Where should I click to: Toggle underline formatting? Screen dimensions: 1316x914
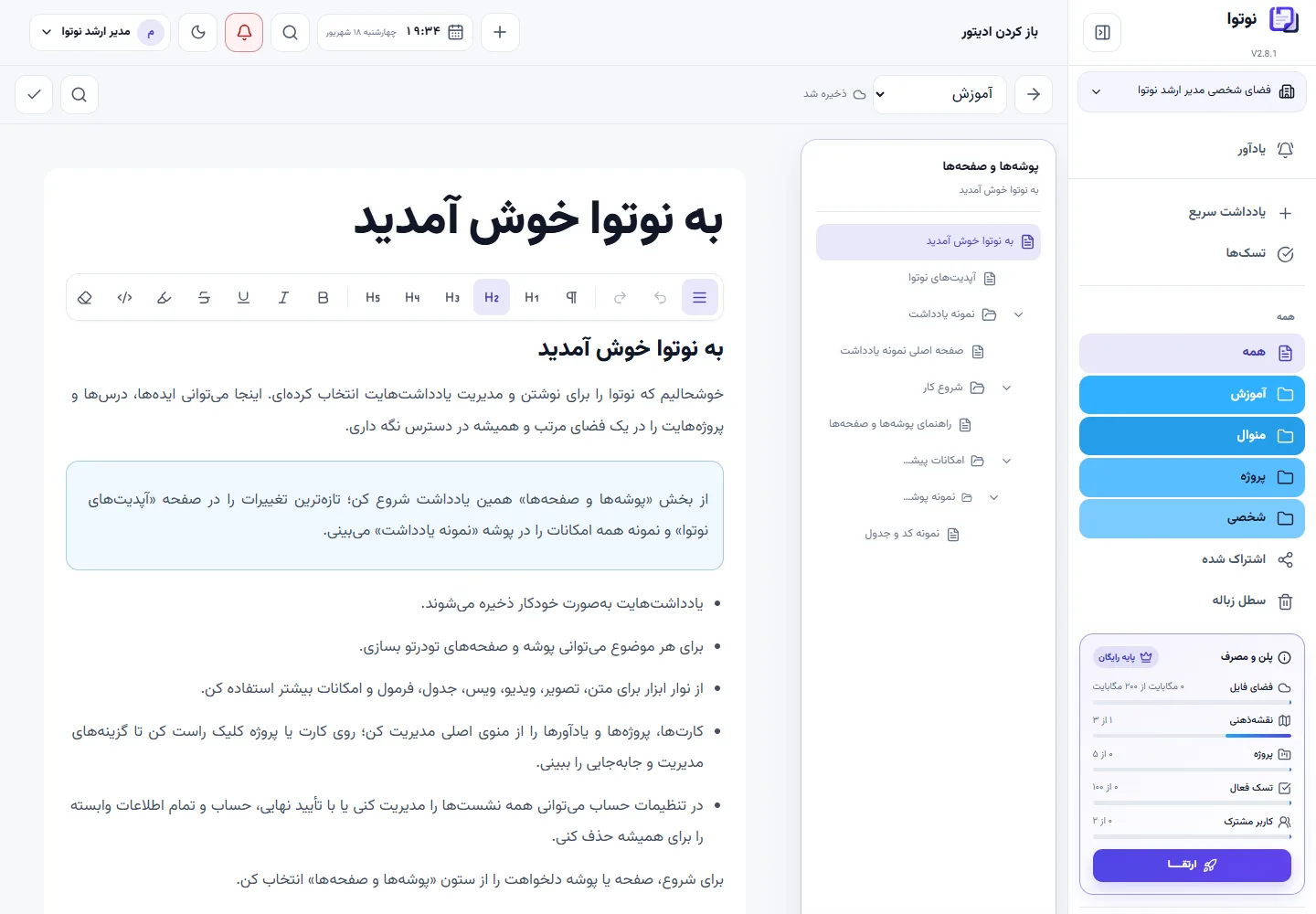pyautogui.click(x=243, y=297)
